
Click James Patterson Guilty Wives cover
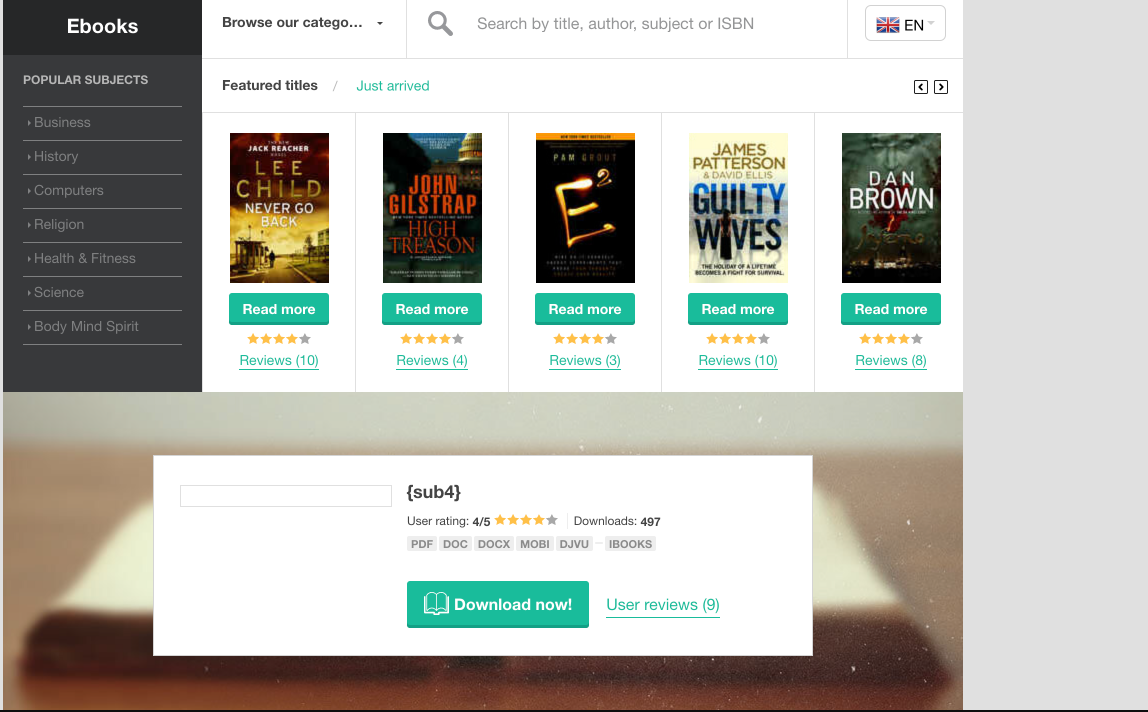[x=738, y=208]
